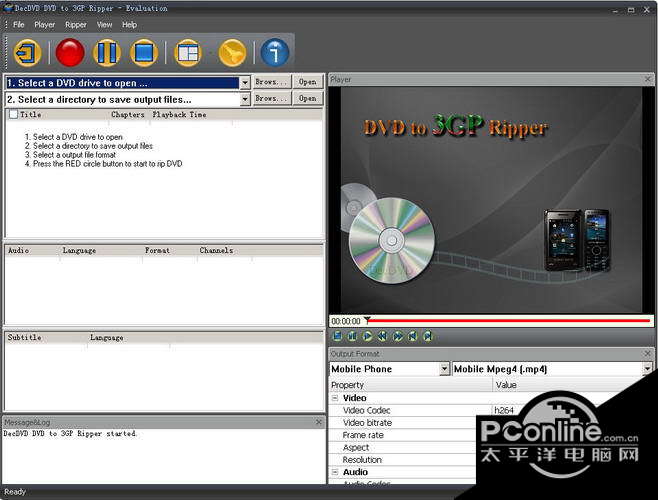658x500 pixels.
Task: Open the output directory dropdown arrow
Action: pyautogui.click(x=245, y=99)
